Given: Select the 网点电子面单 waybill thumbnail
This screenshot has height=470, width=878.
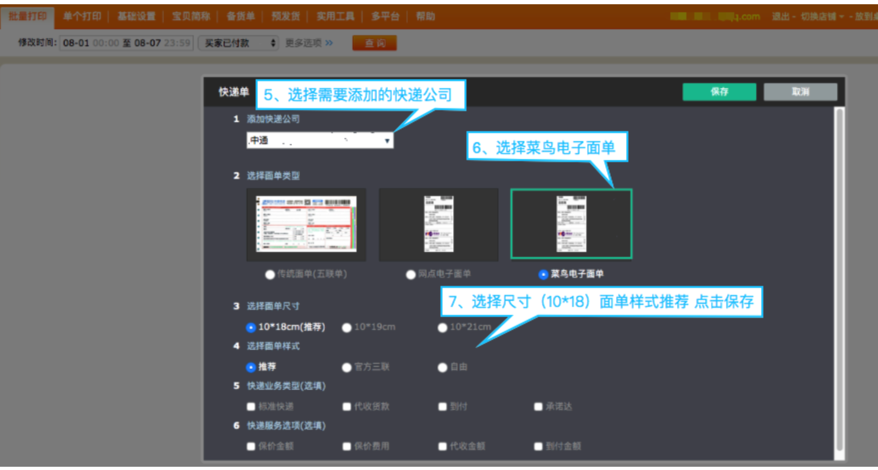Looking at the screenshot, I should click(x=438, y=225).
